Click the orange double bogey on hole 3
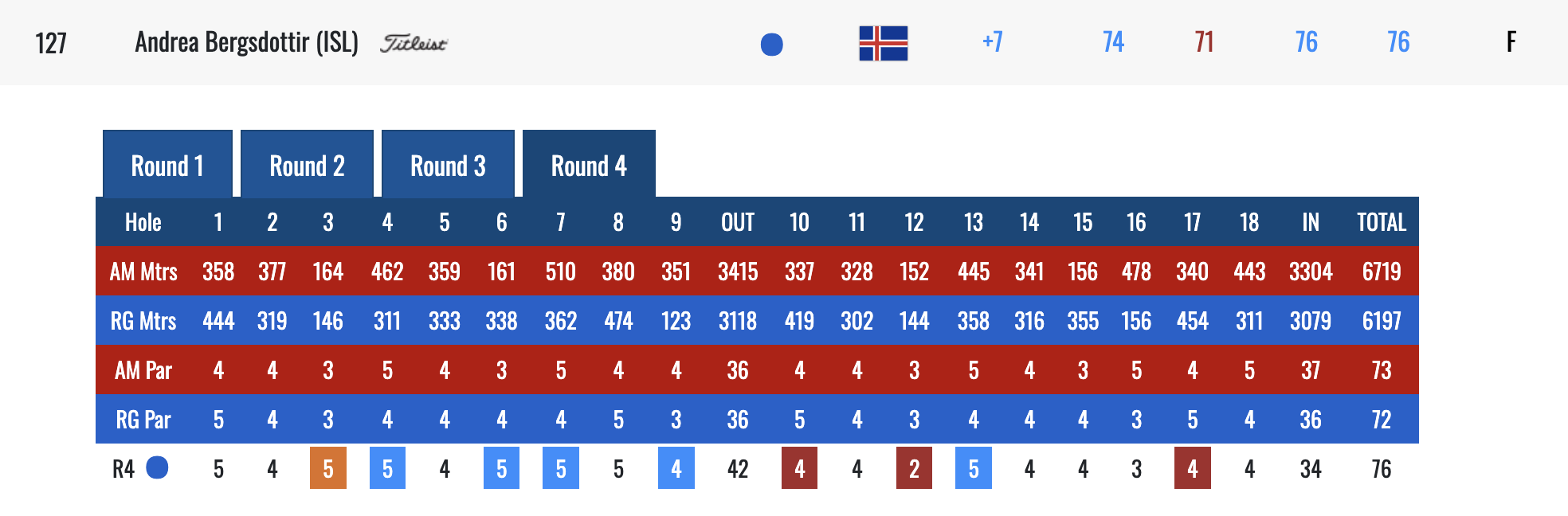The height and width of the screenshot is (516, 1568). [328, 468]
